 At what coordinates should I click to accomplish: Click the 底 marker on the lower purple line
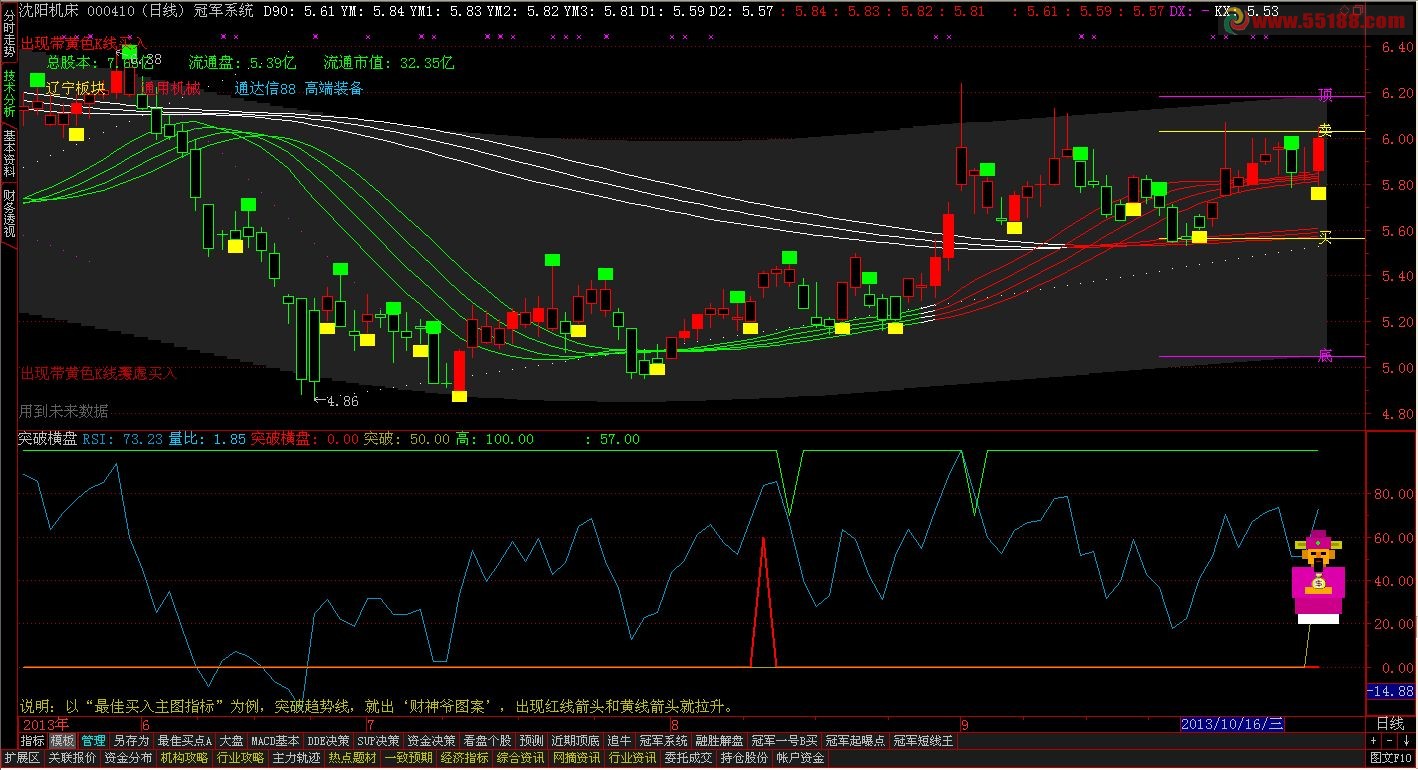1325,354
